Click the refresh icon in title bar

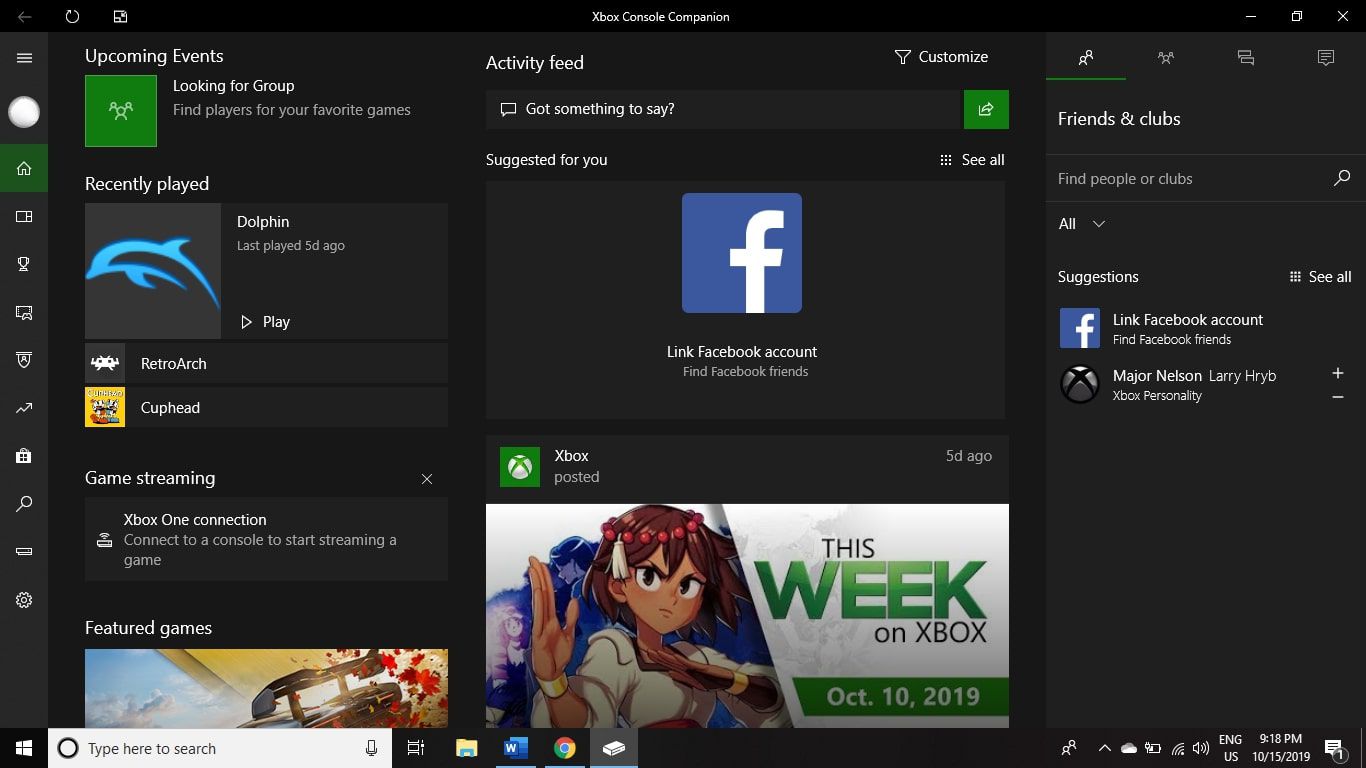point(72,16)
